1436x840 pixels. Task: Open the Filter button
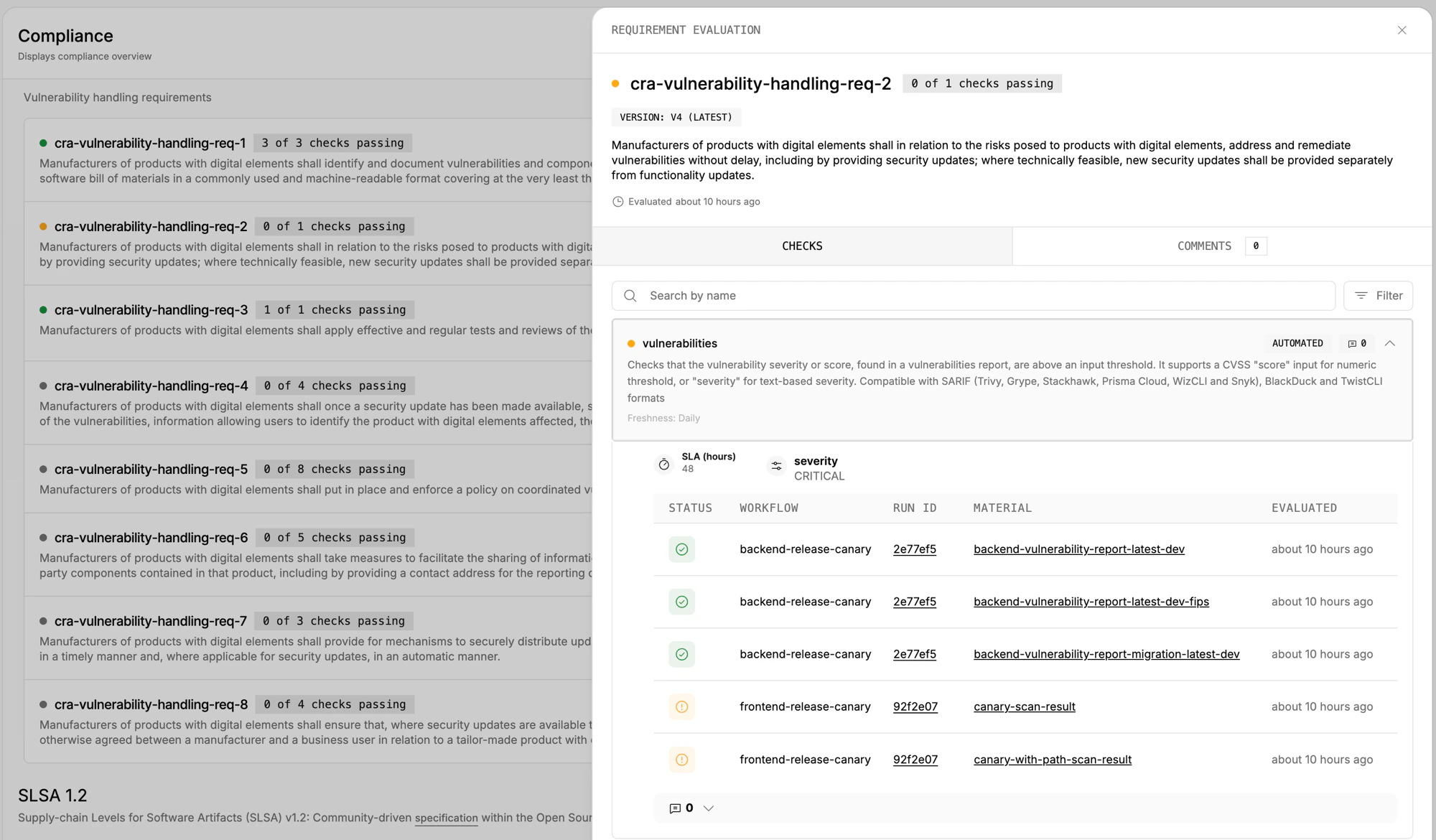(1378, 296)
